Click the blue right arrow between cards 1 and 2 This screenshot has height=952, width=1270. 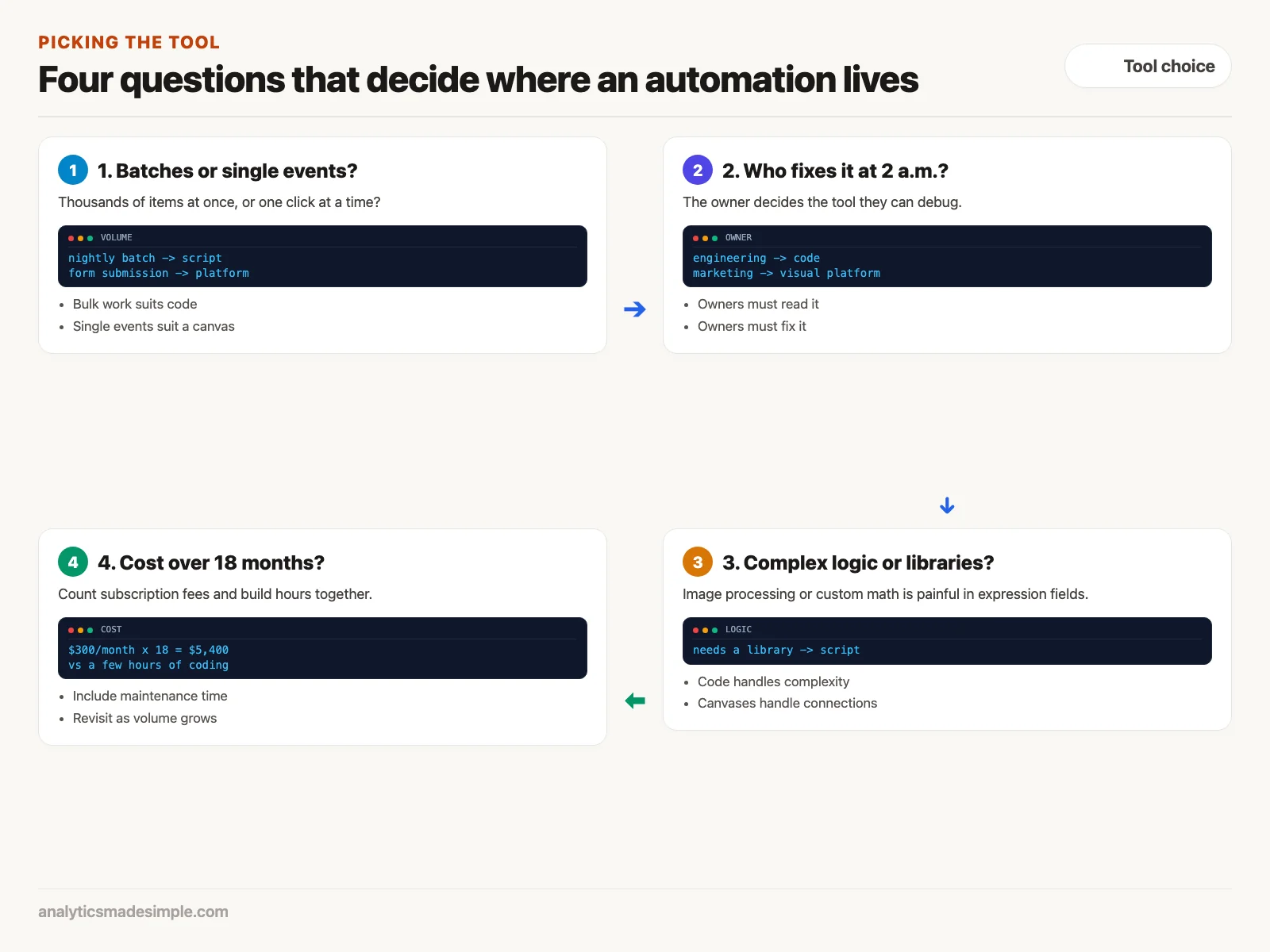[x=635, y=309]
